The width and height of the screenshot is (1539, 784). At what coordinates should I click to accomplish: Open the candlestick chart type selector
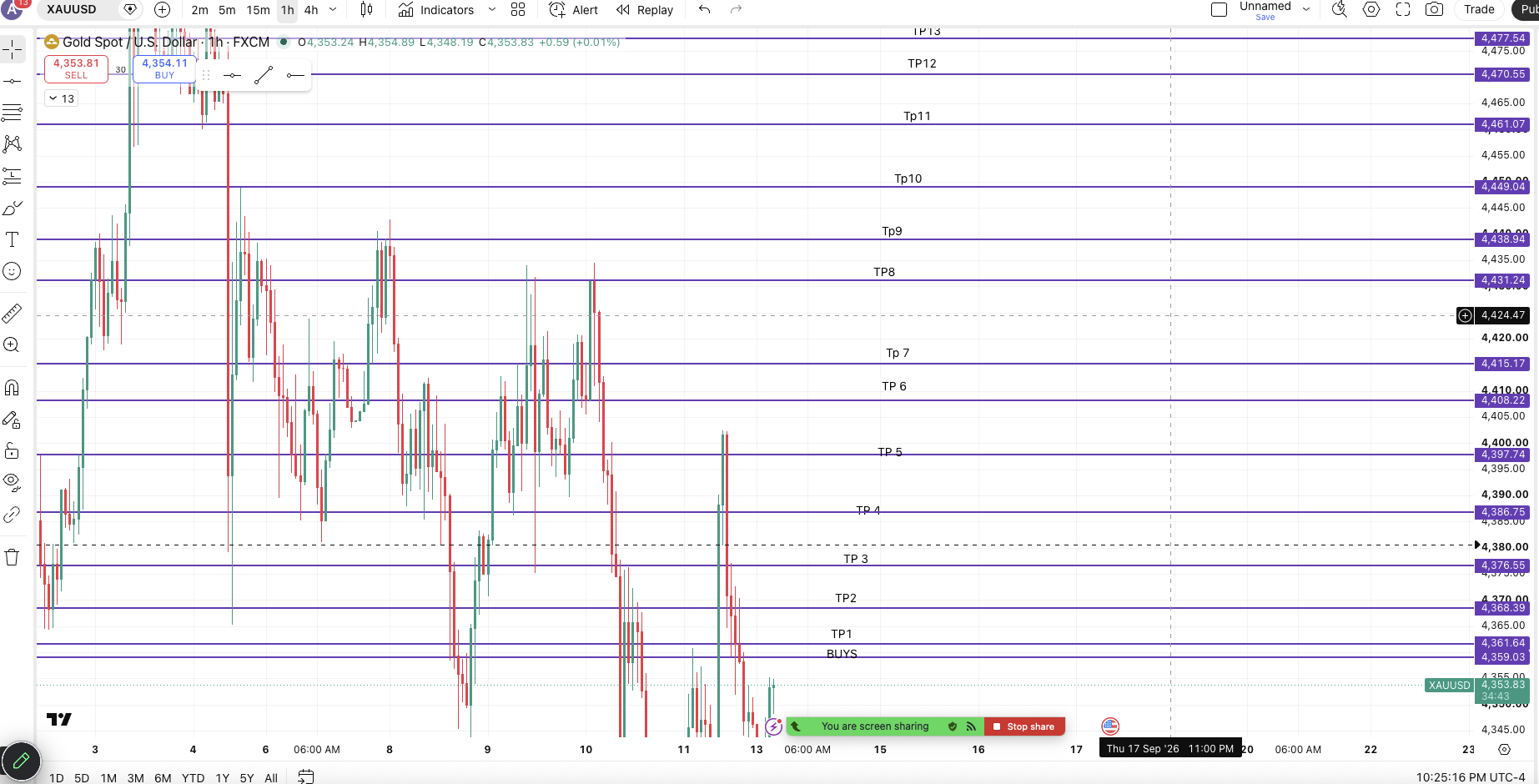366,10
